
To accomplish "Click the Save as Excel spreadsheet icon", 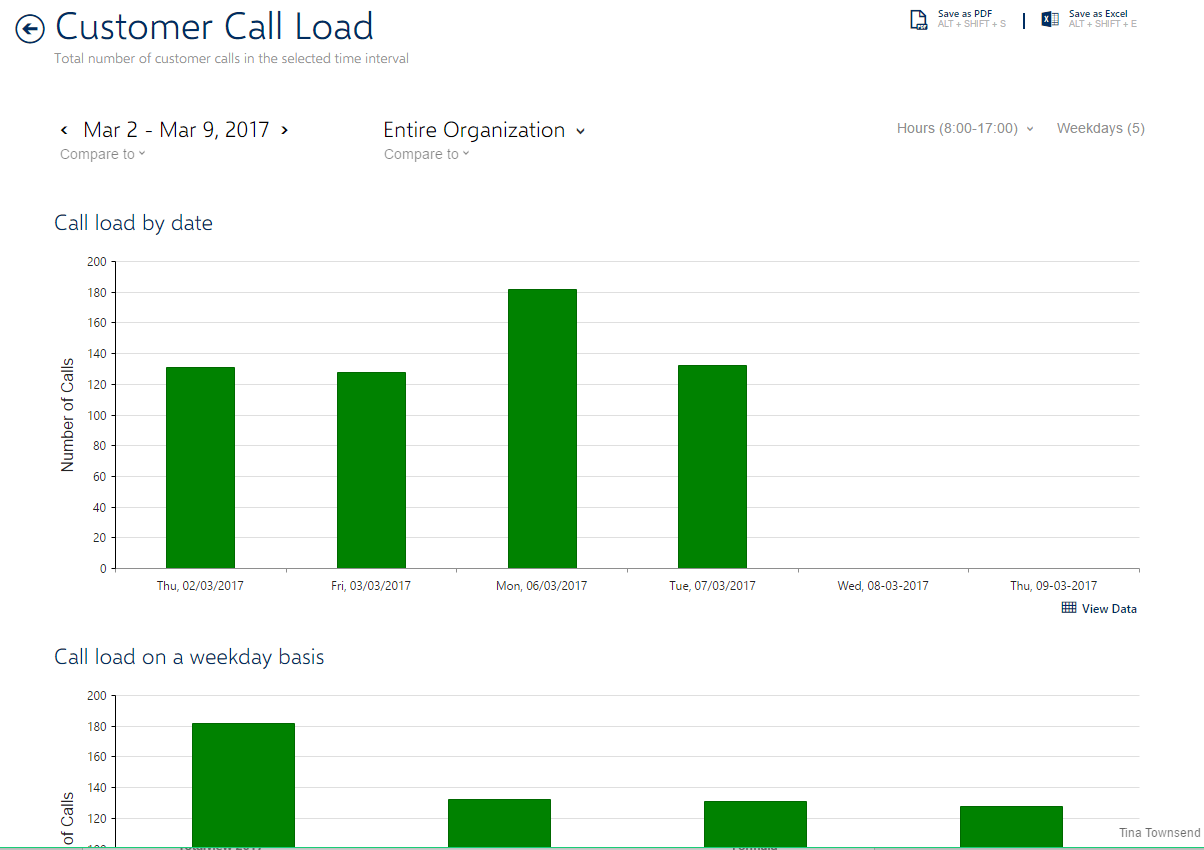I will [1050, 19].
